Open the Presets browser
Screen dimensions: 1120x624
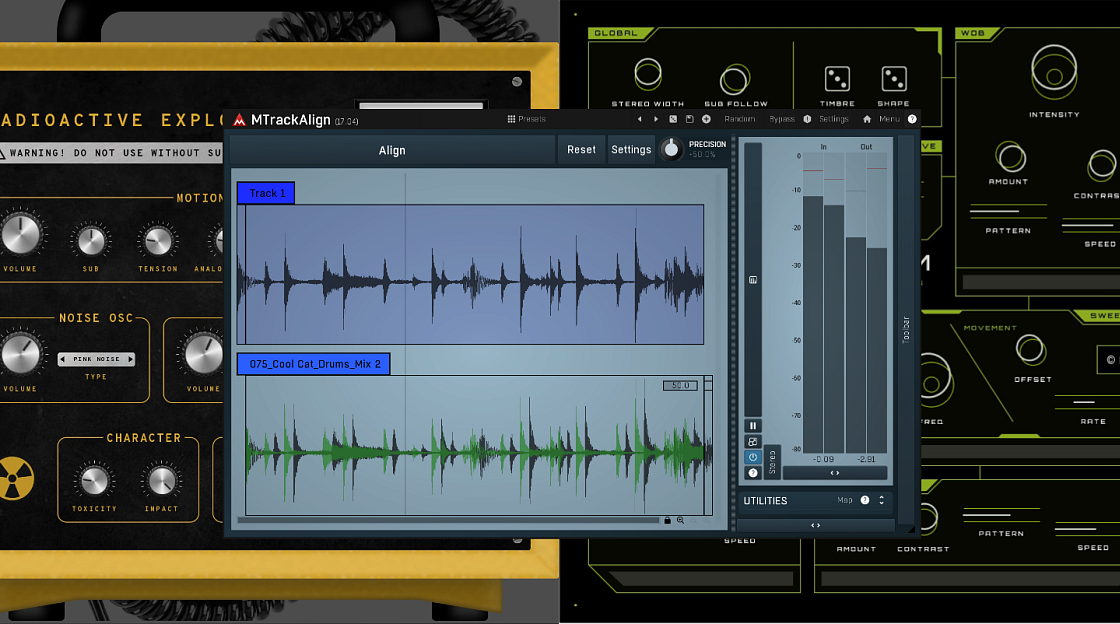(526, 119)
